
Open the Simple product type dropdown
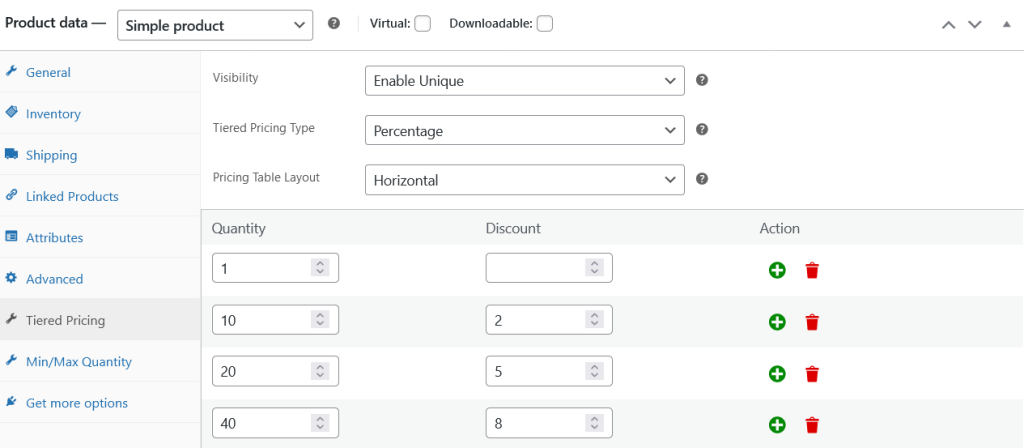214,25
